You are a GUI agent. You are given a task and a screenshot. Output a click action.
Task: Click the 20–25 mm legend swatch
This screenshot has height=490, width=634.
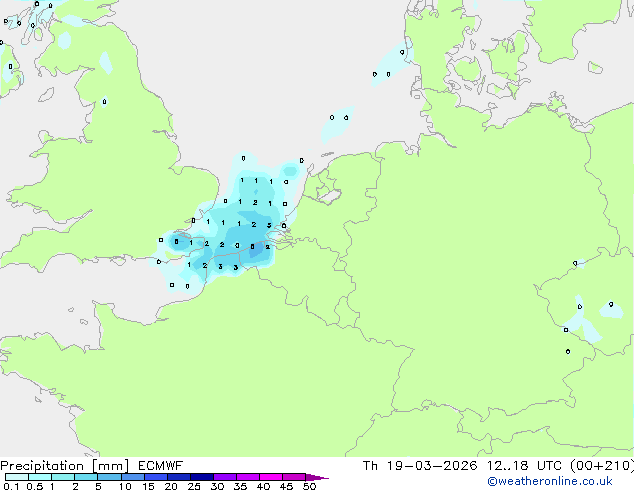point(179,477)
